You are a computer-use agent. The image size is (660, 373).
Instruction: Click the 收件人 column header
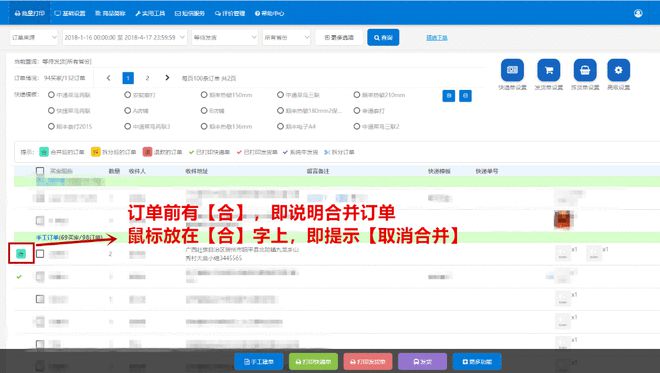click(137, 171)
